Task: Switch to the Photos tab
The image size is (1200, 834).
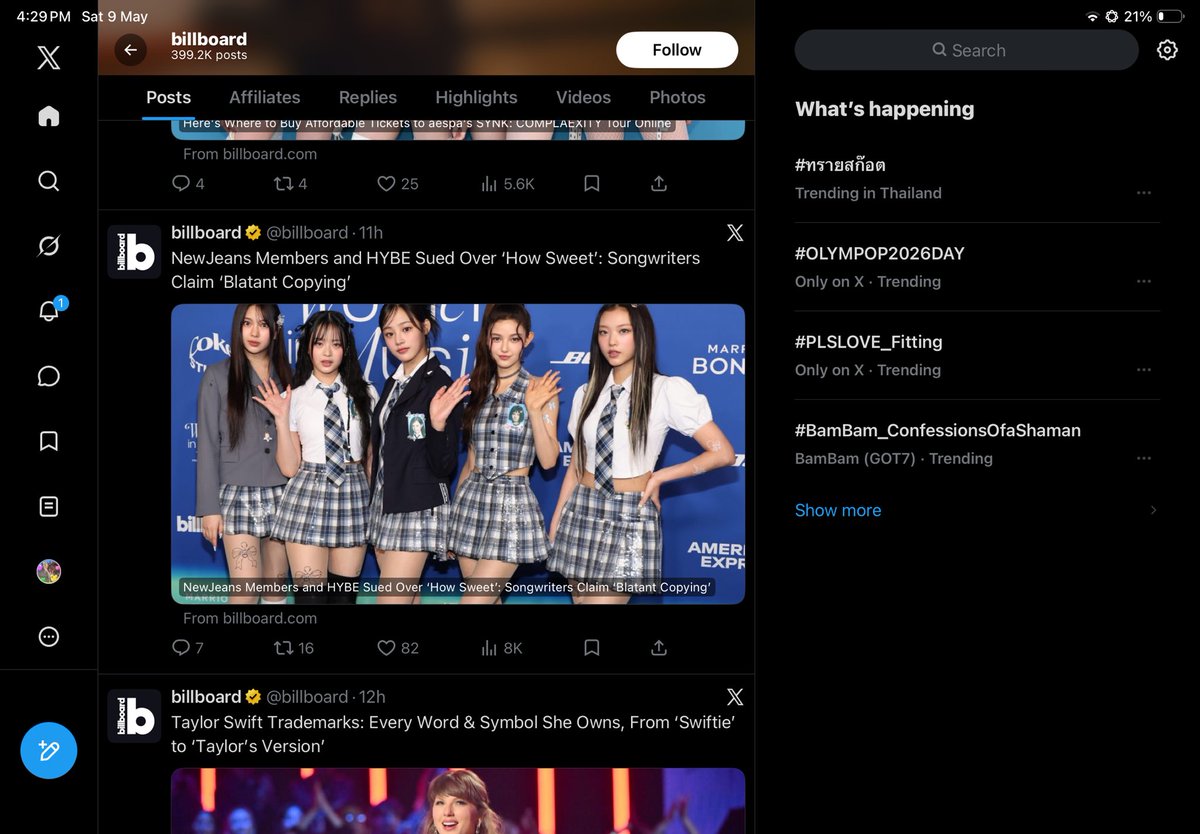Action: (x=677, y=97)
